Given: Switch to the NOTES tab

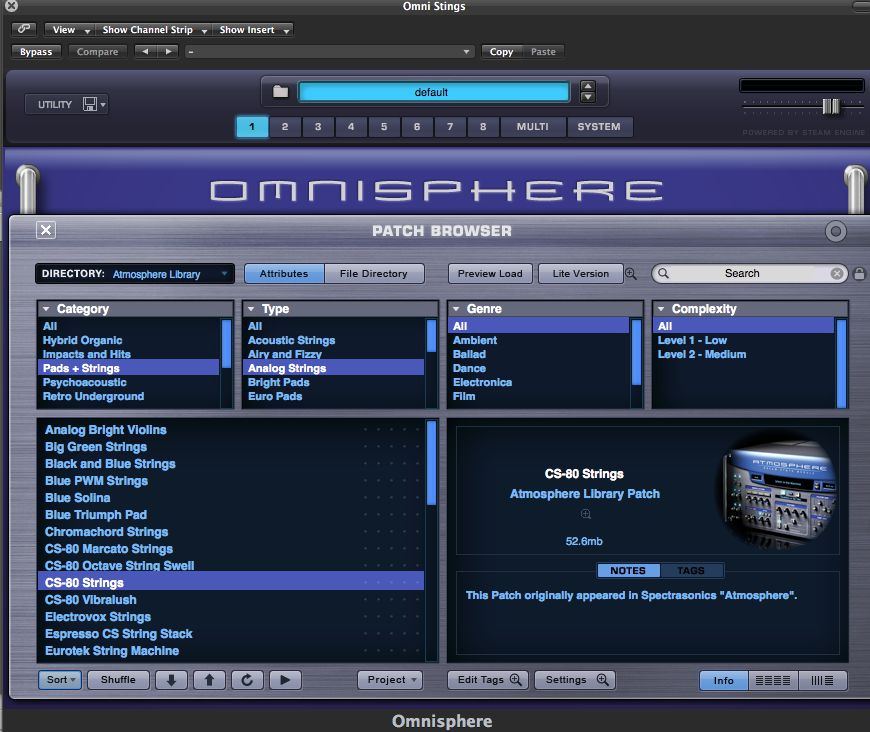Looking at the screenshot, I should 628,571.
